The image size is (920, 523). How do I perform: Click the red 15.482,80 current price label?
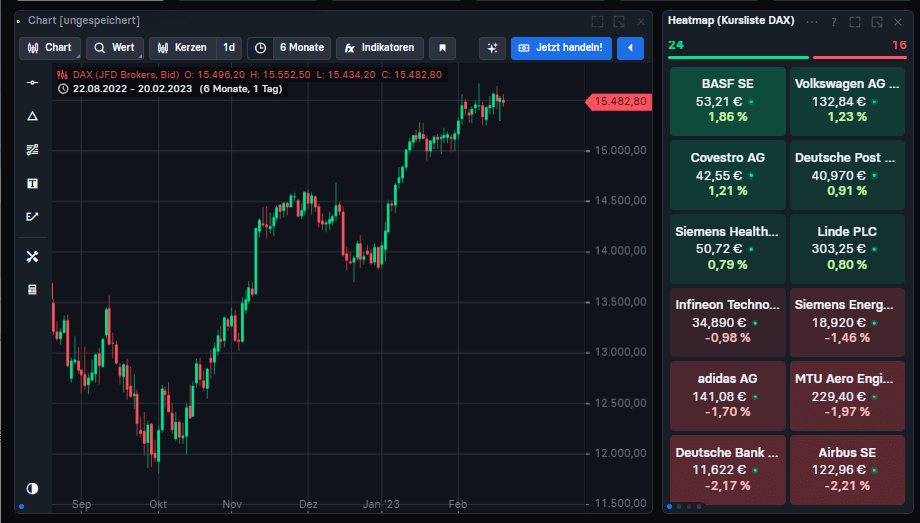(619, 102)
